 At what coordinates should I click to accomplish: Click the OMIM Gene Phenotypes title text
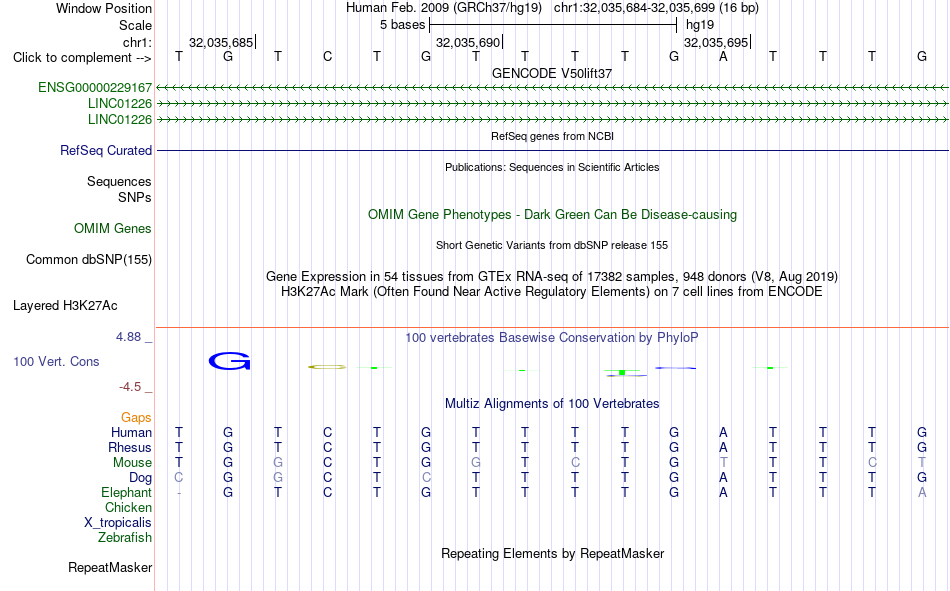552,215
